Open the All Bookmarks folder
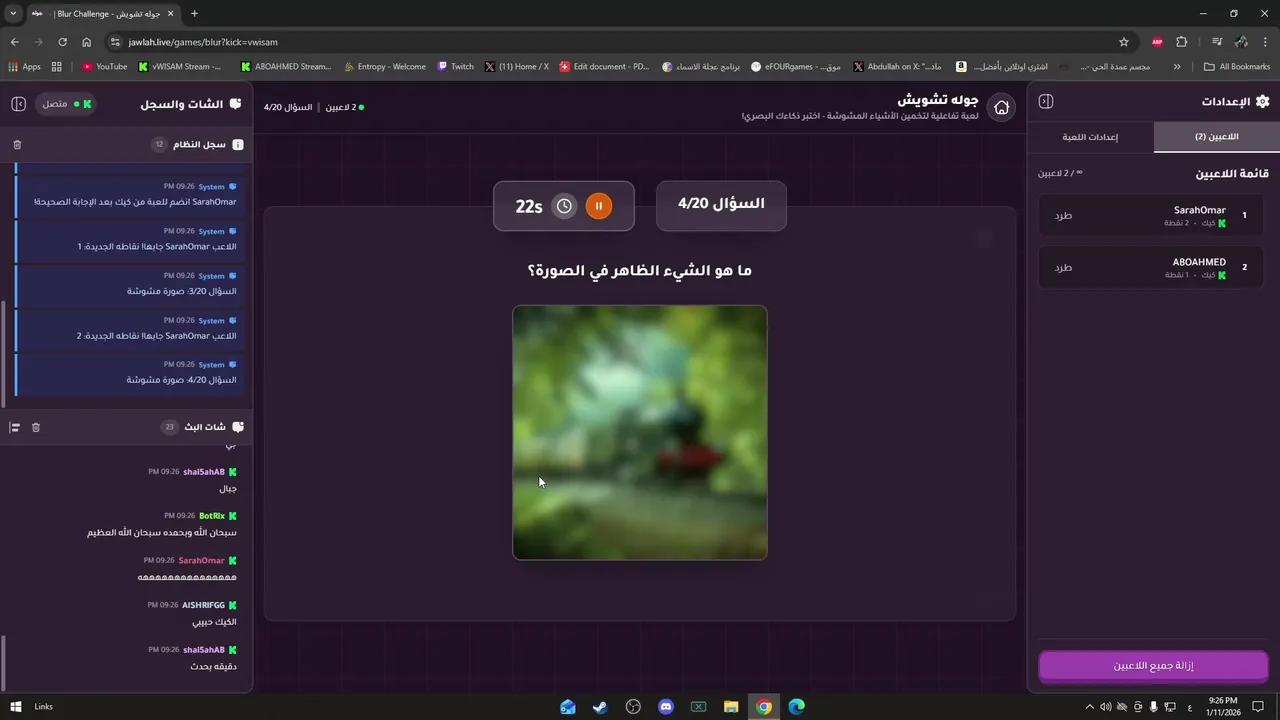The height and width of the screenshot is (720, 1280). tap(1237, 67)
